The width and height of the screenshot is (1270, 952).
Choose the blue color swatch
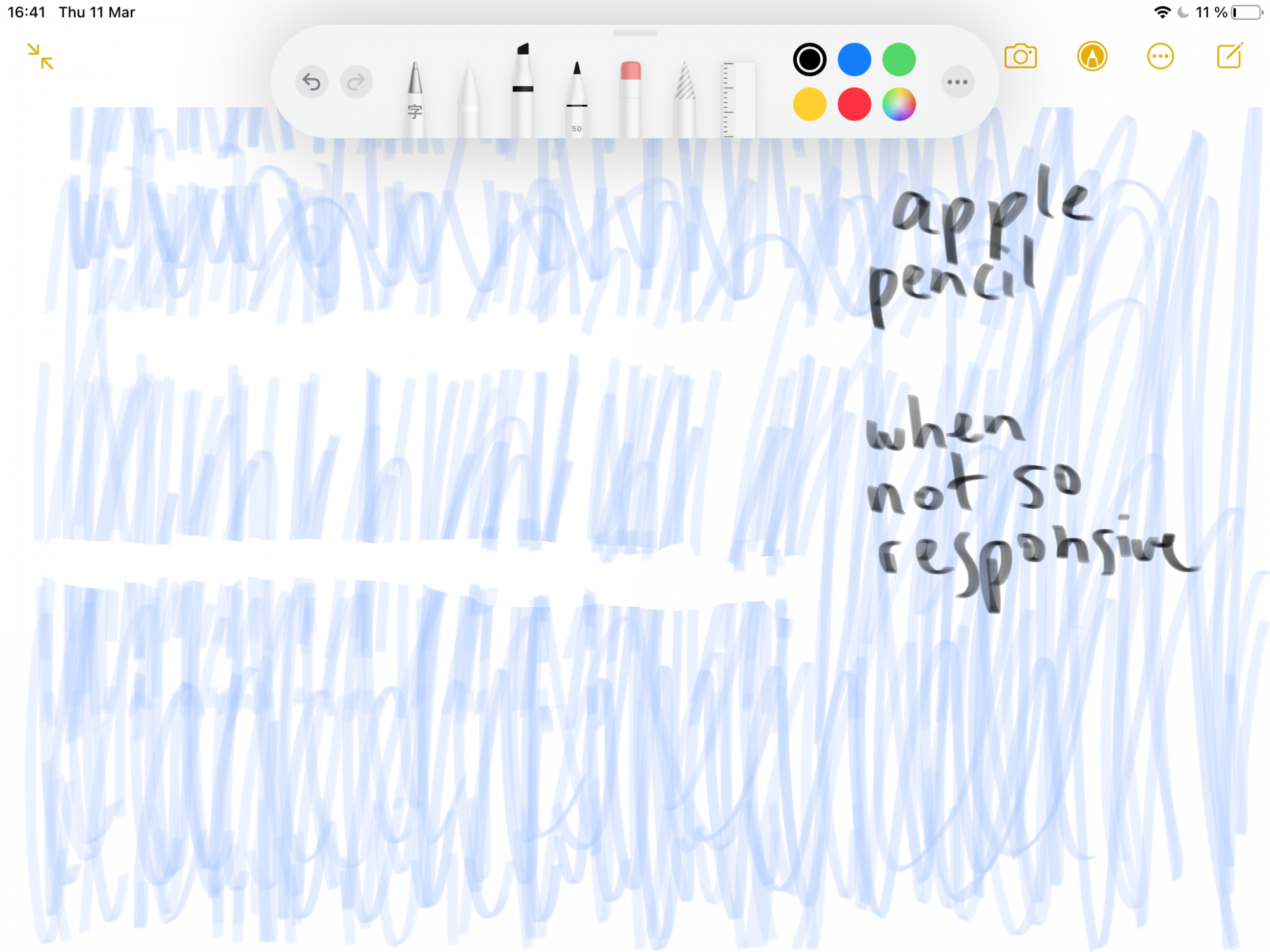(854, 60)
